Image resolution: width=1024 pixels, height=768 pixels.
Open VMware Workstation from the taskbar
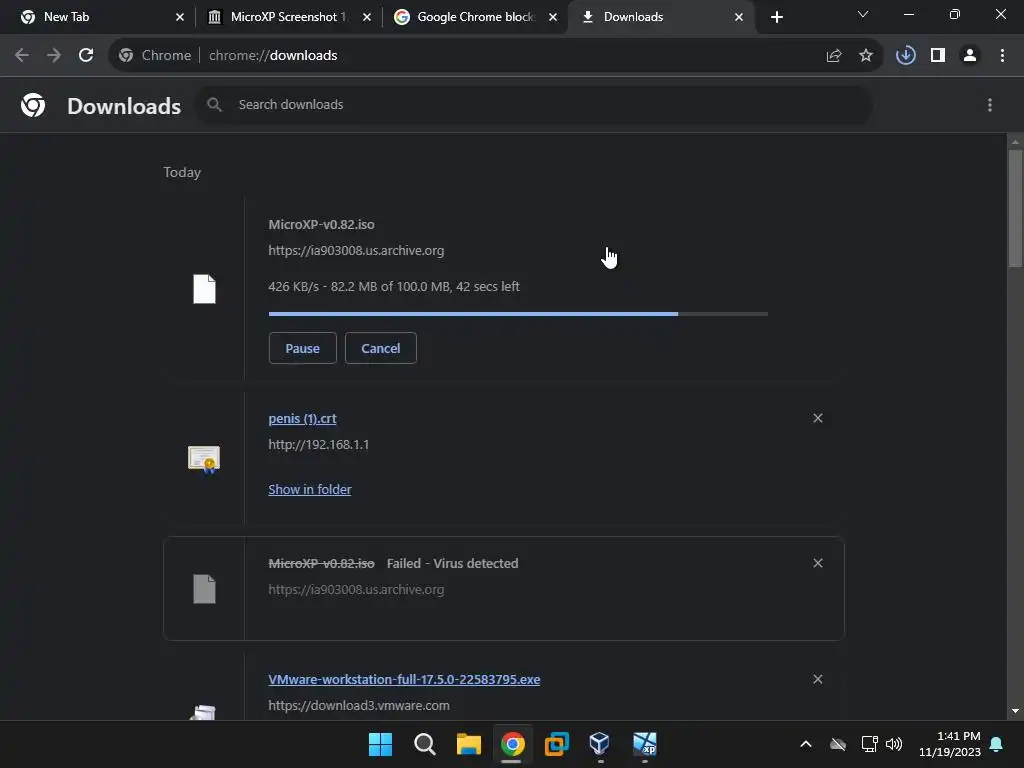[x=556, y=744]
